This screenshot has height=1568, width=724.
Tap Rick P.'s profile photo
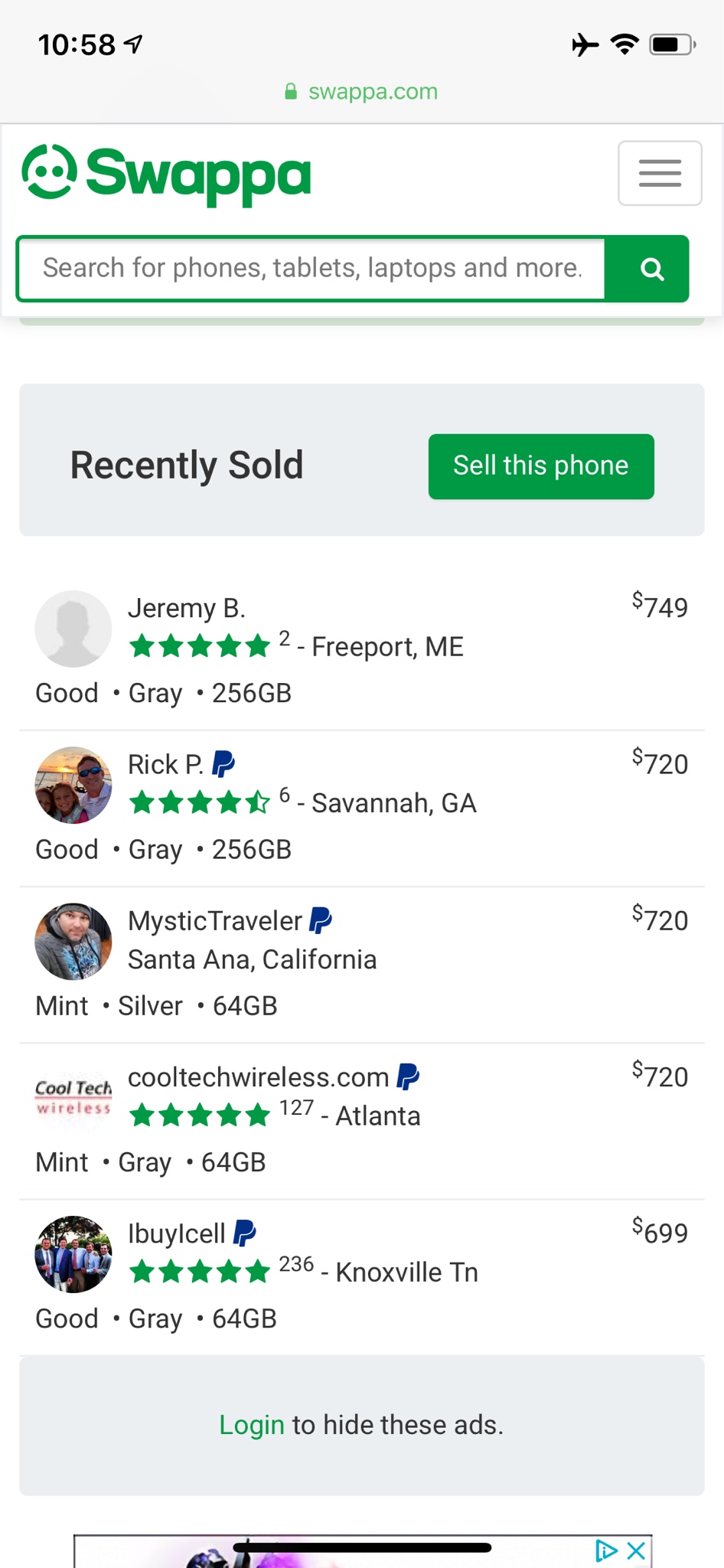pos(73,785)
